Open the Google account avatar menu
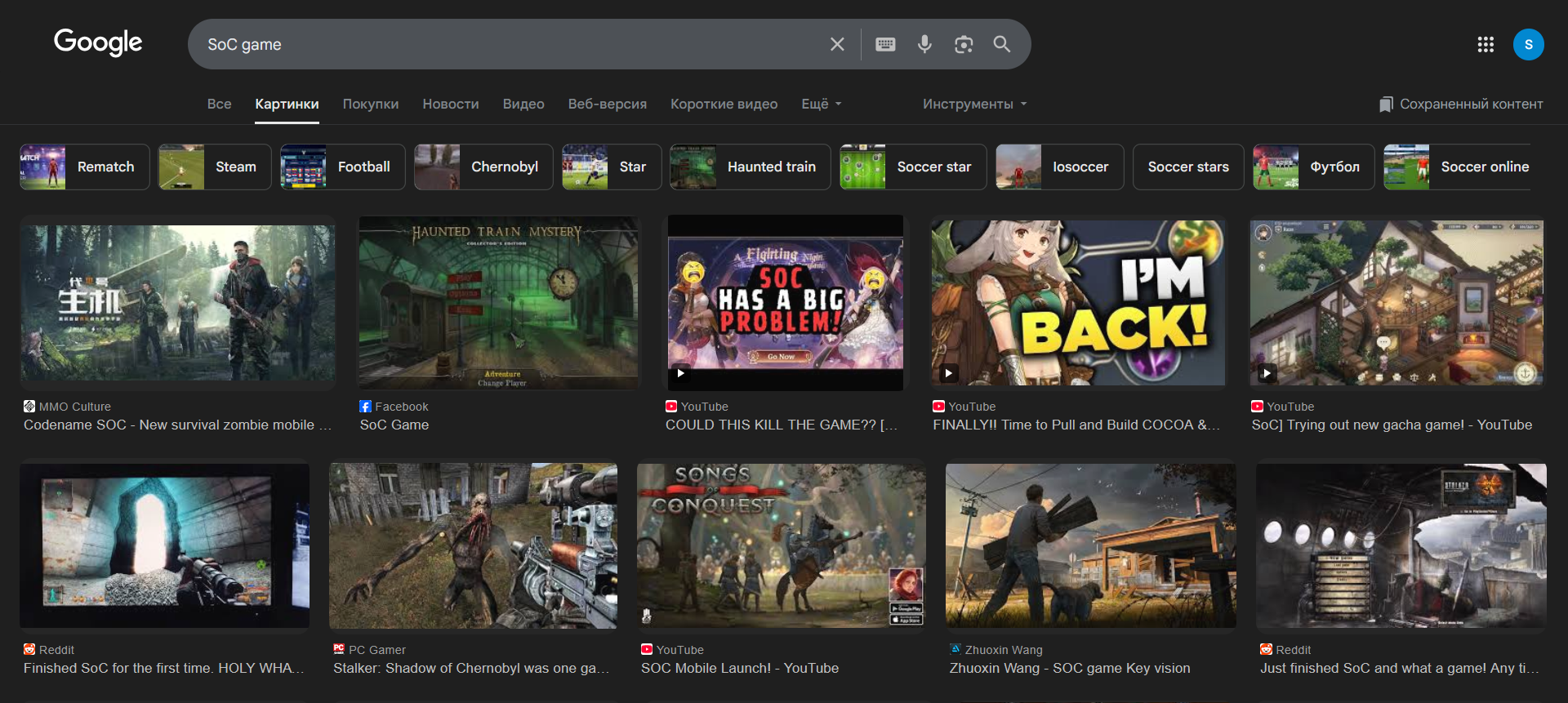The height and width of the screenshot is (703, 1568). [1528, 44]
